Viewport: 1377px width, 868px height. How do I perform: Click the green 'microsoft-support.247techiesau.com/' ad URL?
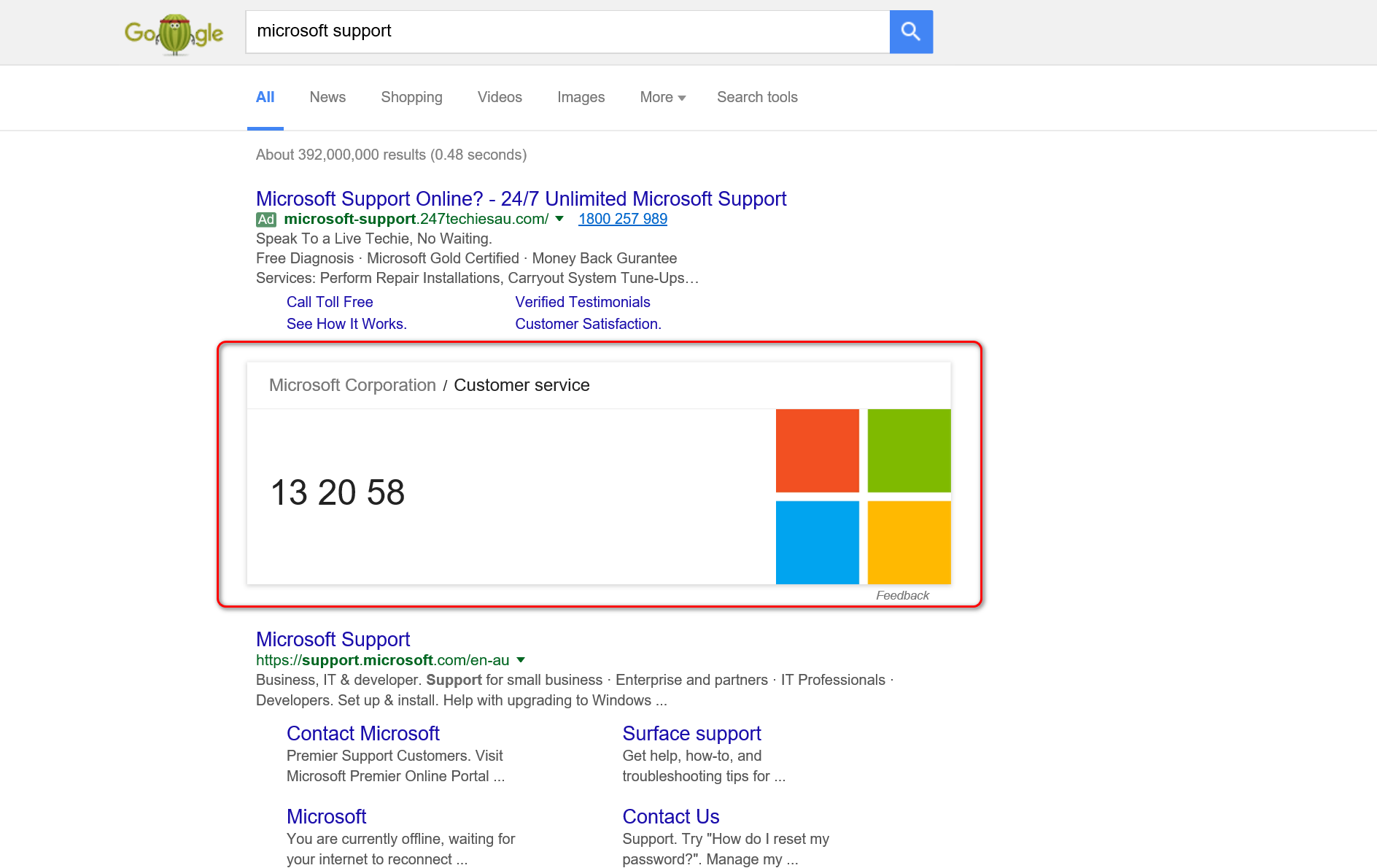click(416, 219)
